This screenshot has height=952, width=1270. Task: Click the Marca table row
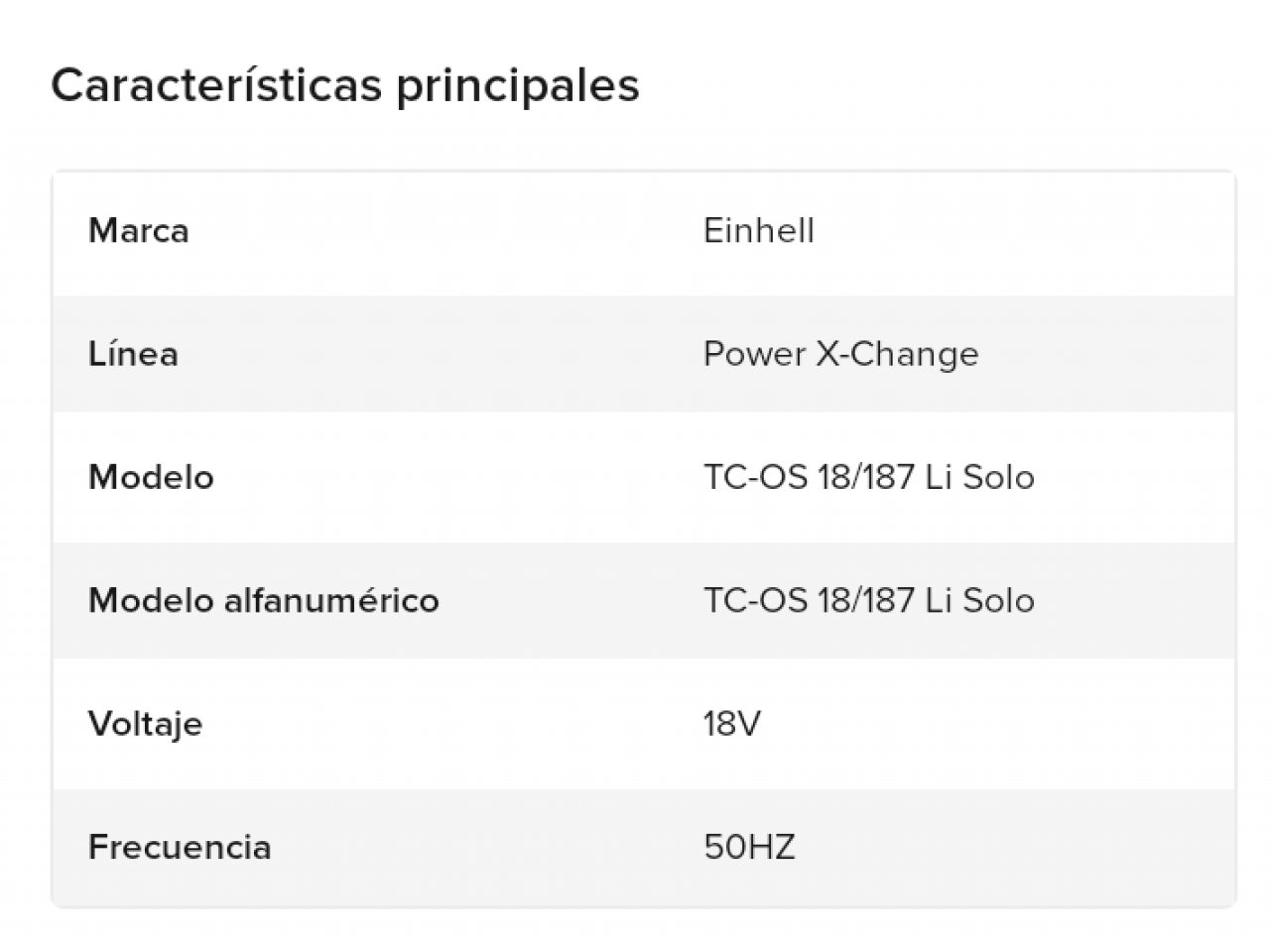tap(644, 234)
